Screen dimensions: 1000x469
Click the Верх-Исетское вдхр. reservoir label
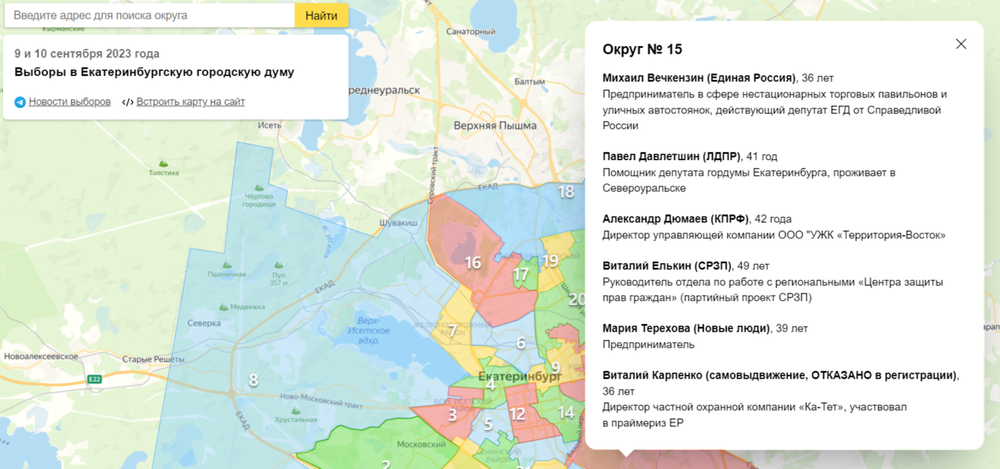click(369, 330)
